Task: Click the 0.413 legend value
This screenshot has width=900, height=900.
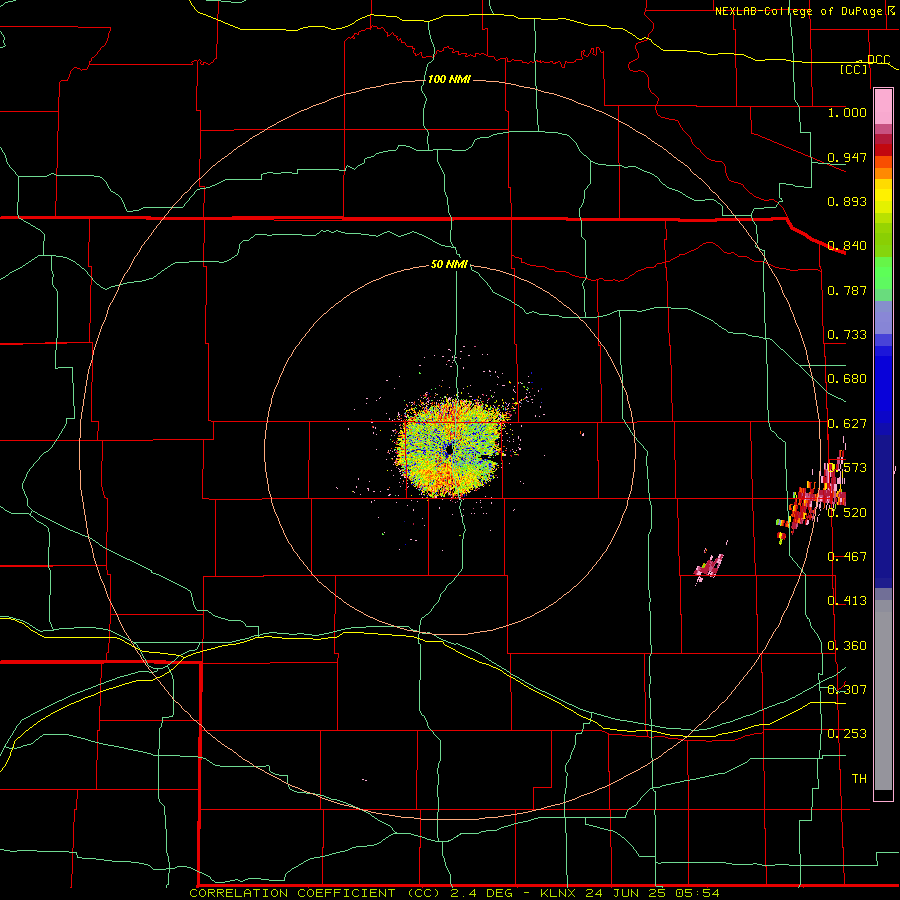Action: 847,601
